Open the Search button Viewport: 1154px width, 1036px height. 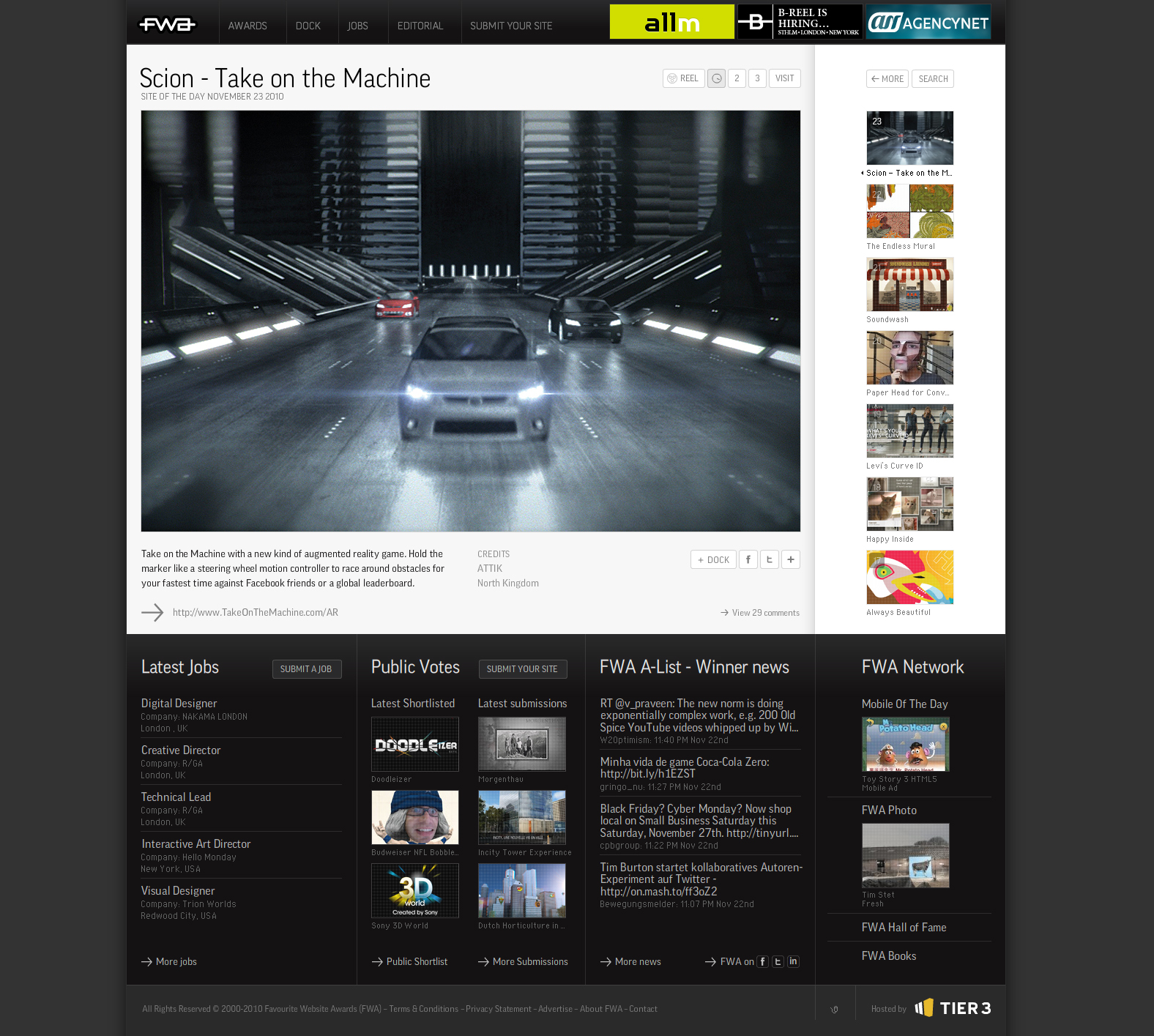pyautogui.click(x=933, y=79)
